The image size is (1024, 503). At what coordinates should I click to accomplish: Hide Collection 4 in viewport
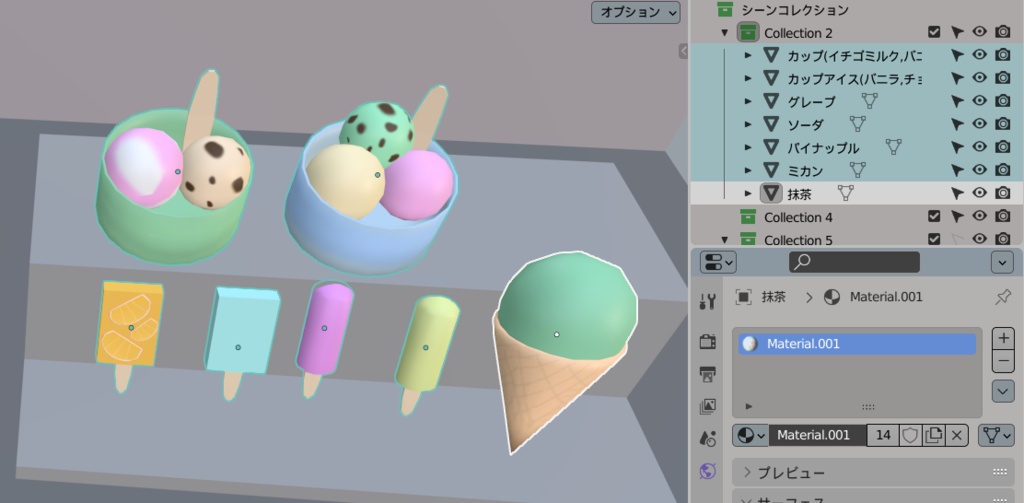pos(979,216)
